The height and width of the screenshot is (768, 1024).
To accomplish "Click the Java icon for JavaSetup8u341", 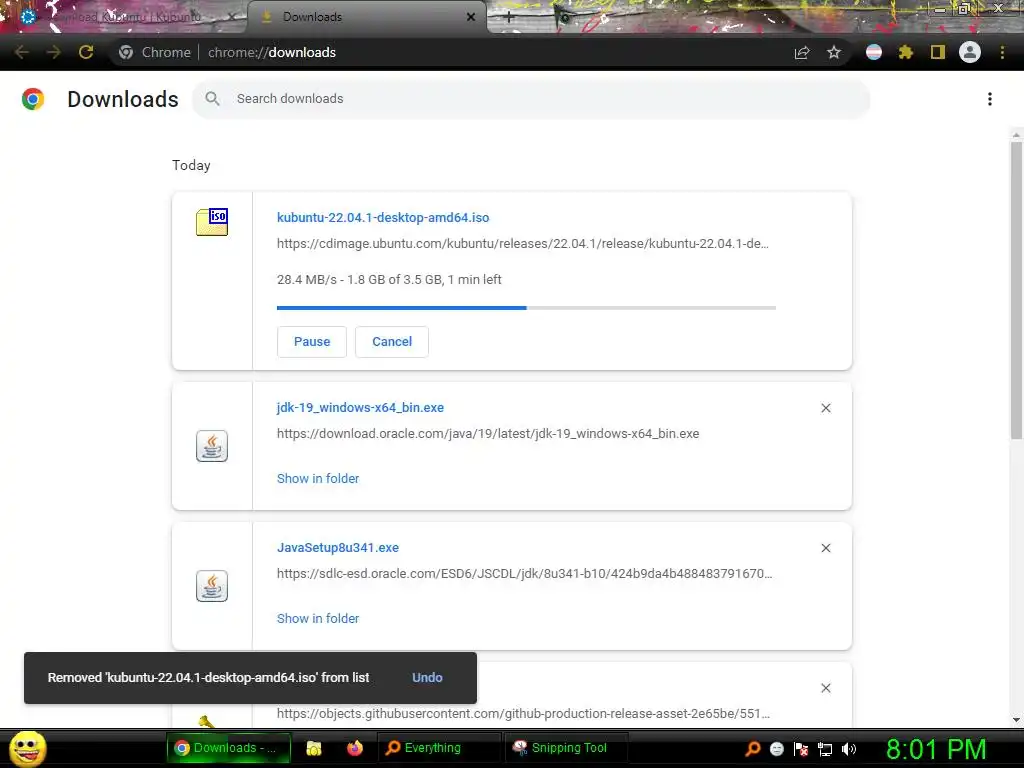I will point(212,586).
